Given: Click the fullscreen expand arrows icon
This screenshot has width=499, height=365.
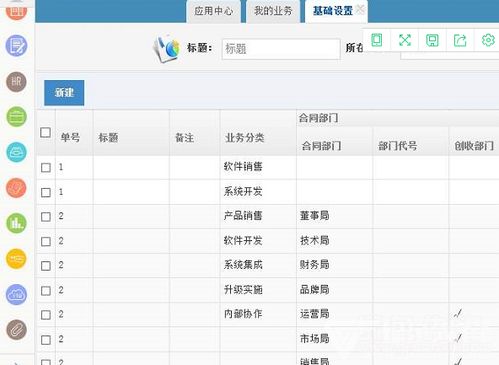Looking at the screenshot, I should click(405, 40).
